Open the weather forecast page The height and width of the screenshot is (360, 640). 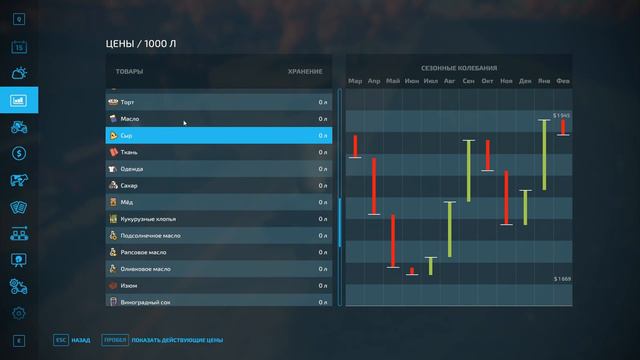(x=19, y=73)
